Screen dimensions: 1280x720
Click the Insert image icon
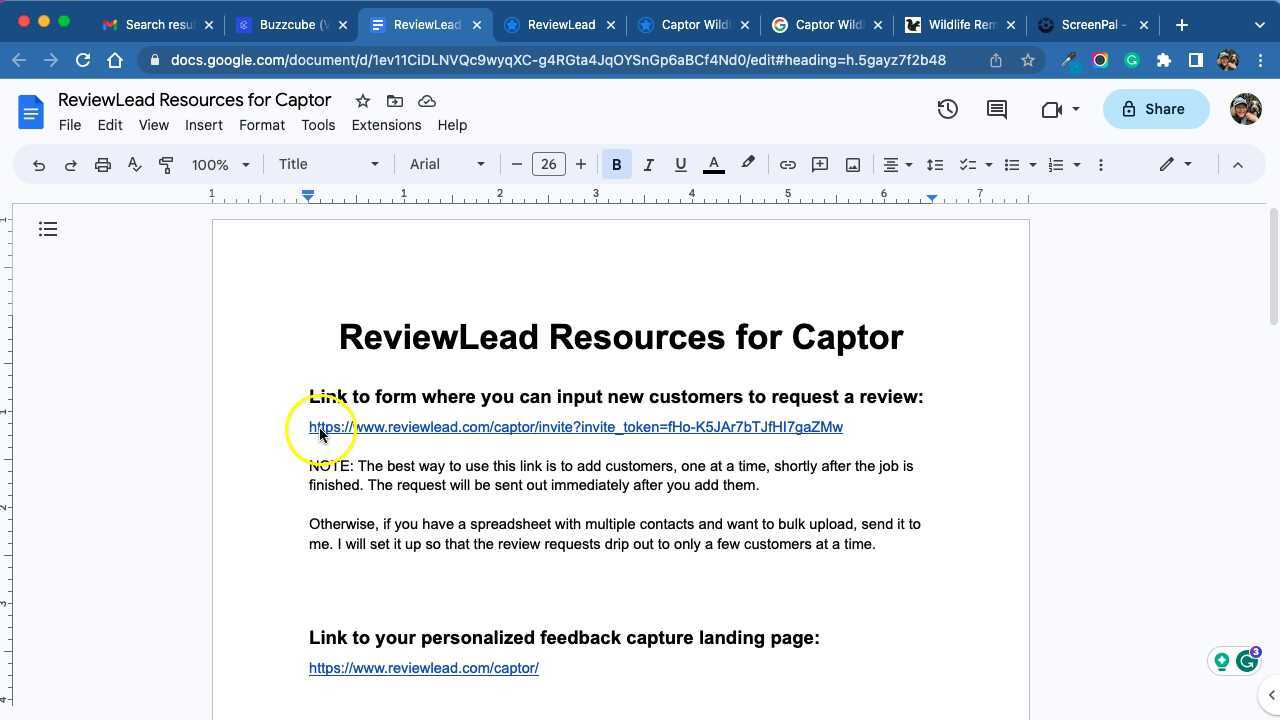tap(852, 165)
